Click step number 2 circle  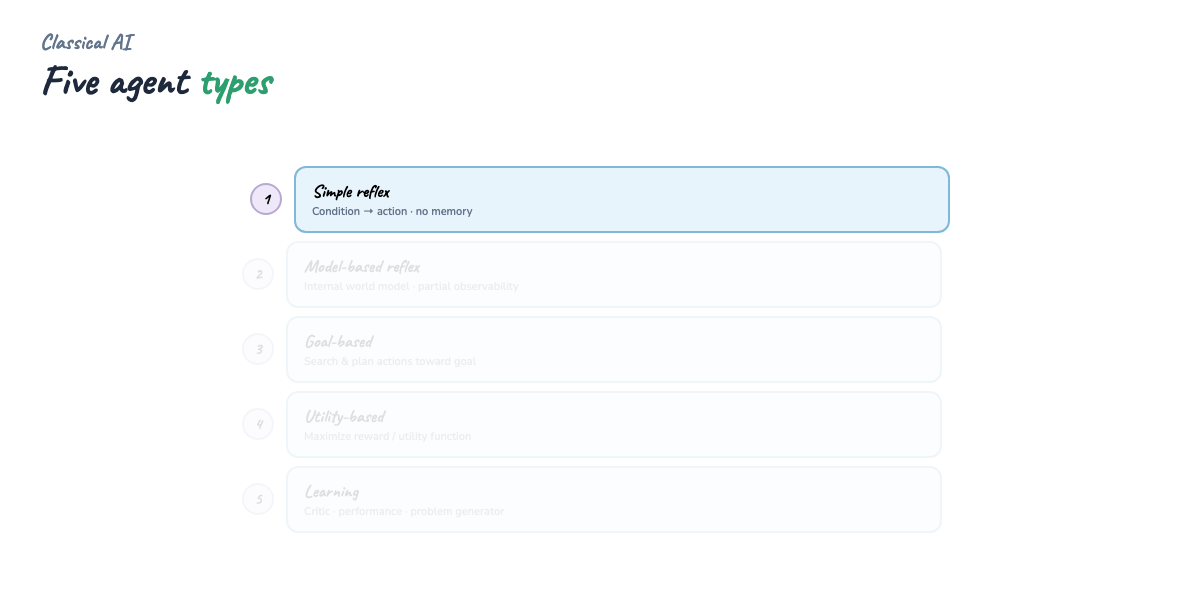pos(259,274)
